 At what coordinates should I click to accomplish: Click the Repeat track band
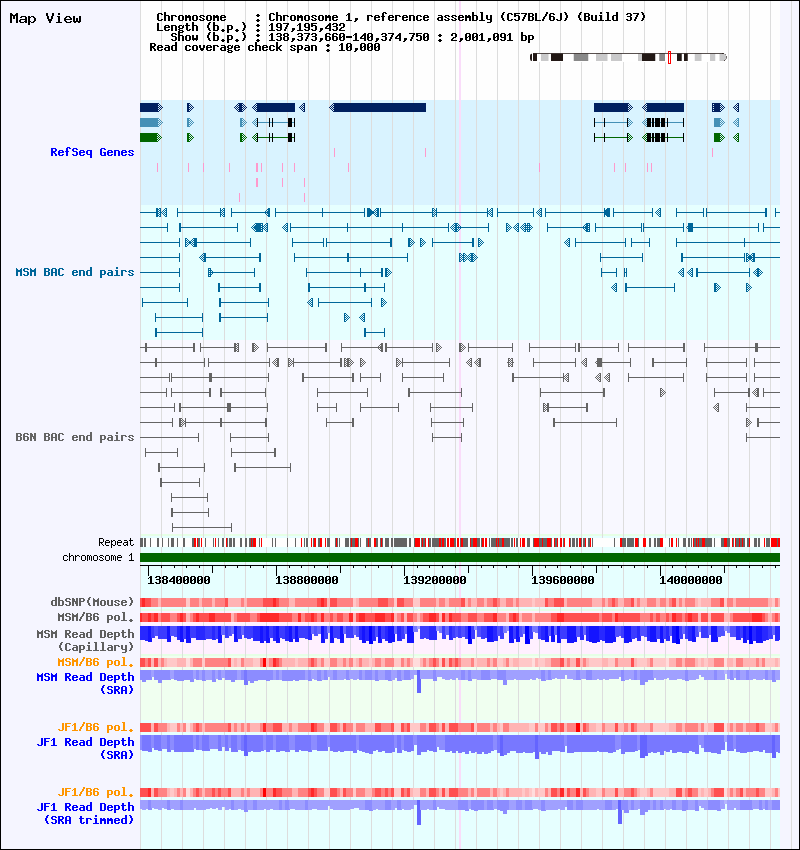coord(460,542)
